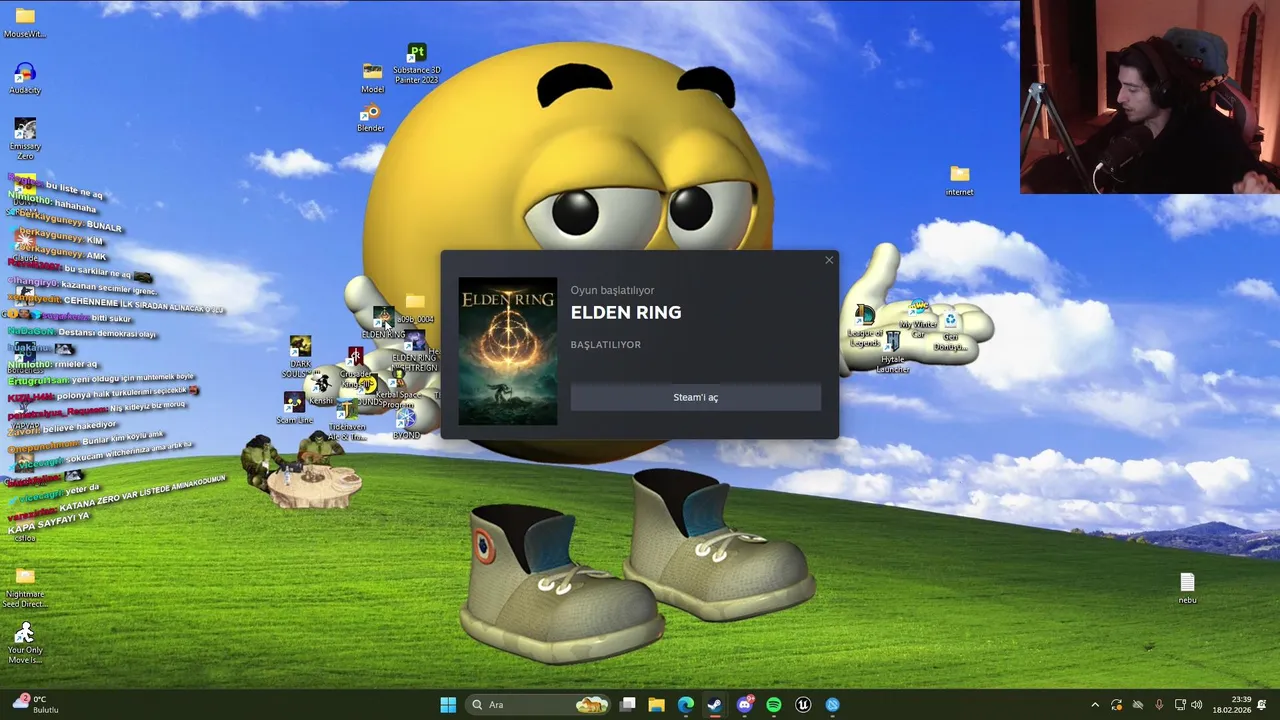Open File Explorer from the taskbar
This screenshot has width=1280, height=720.
click(x=656, y=705)
